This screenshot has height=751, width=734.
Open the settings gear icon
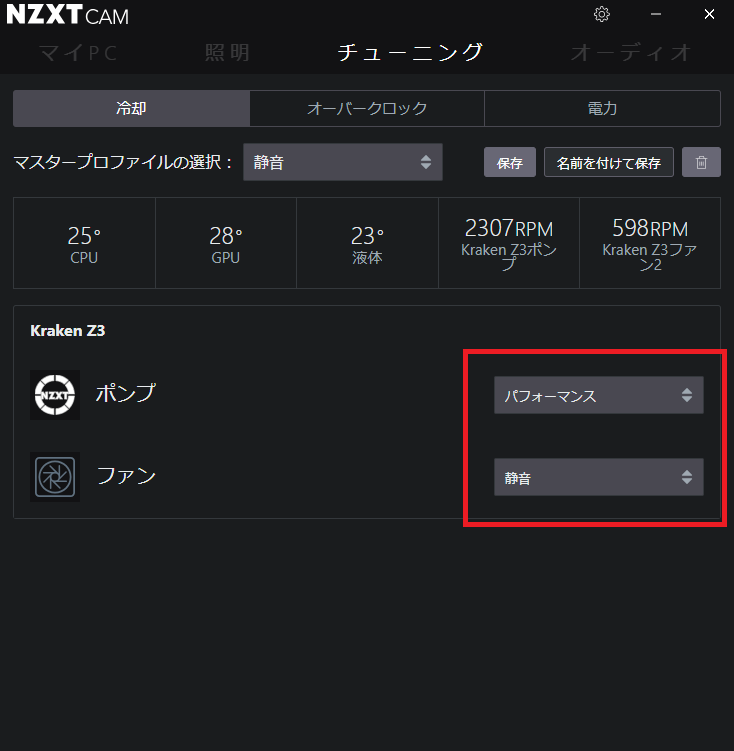(601, 14)
